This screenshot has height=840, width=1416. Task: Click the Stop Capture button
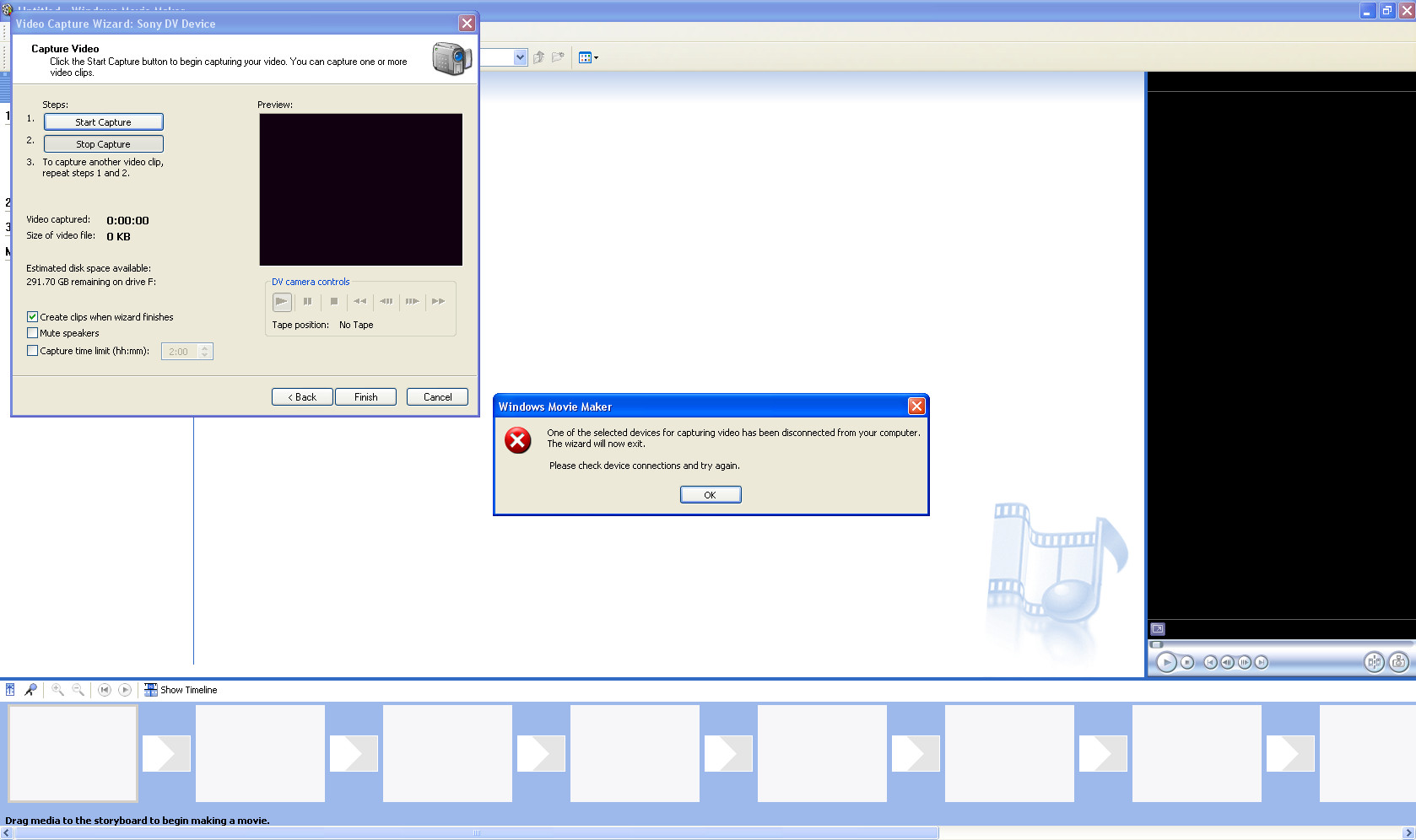click(103, 144)
